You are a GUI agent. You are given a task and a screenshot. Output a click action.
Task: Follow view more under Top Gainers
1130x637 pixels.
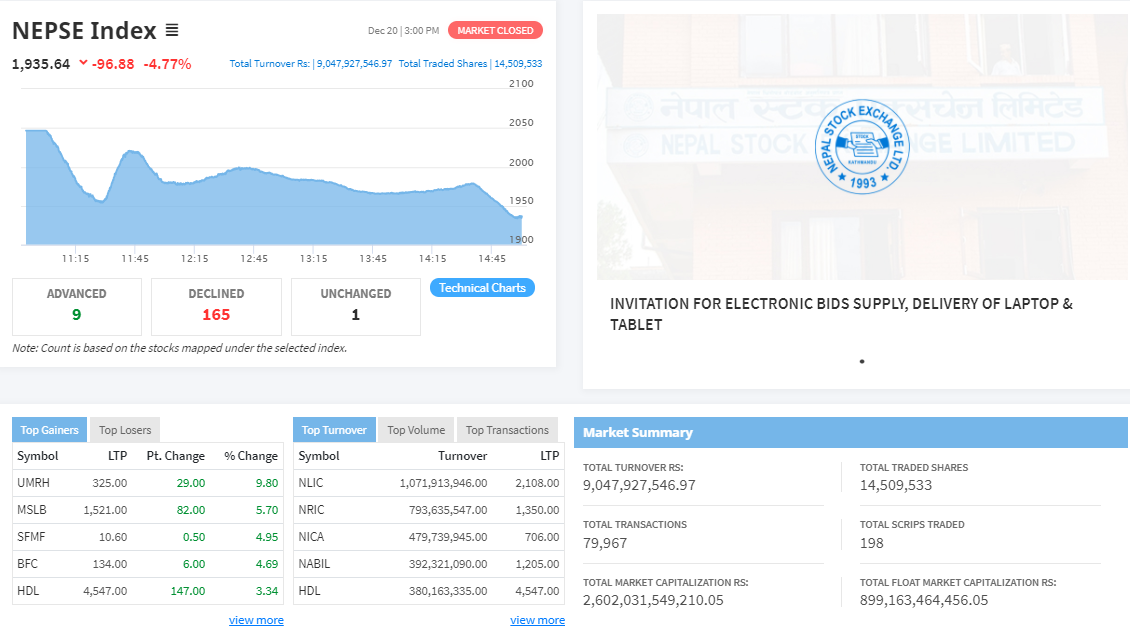tap(256, 620)
